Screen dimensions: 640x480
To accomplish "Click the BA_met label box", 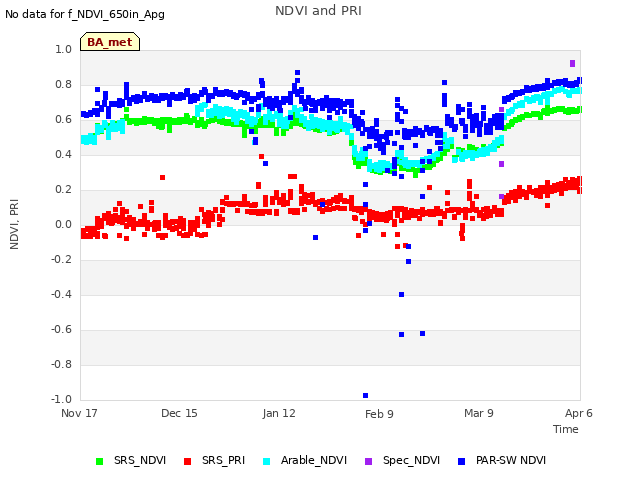I will pos(110,42).
